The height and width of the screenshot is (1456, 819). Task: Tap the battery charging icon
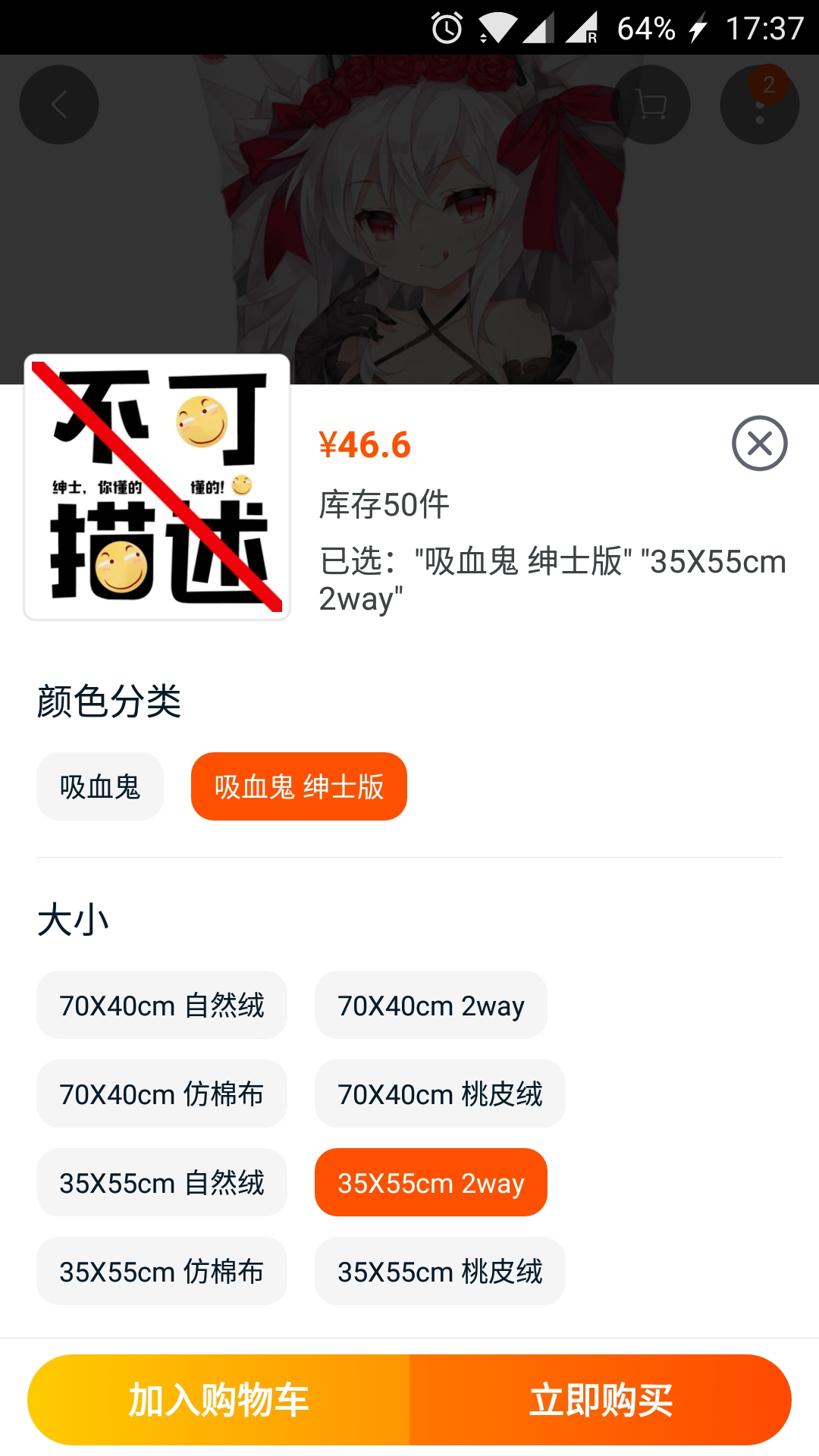(697, 29)
